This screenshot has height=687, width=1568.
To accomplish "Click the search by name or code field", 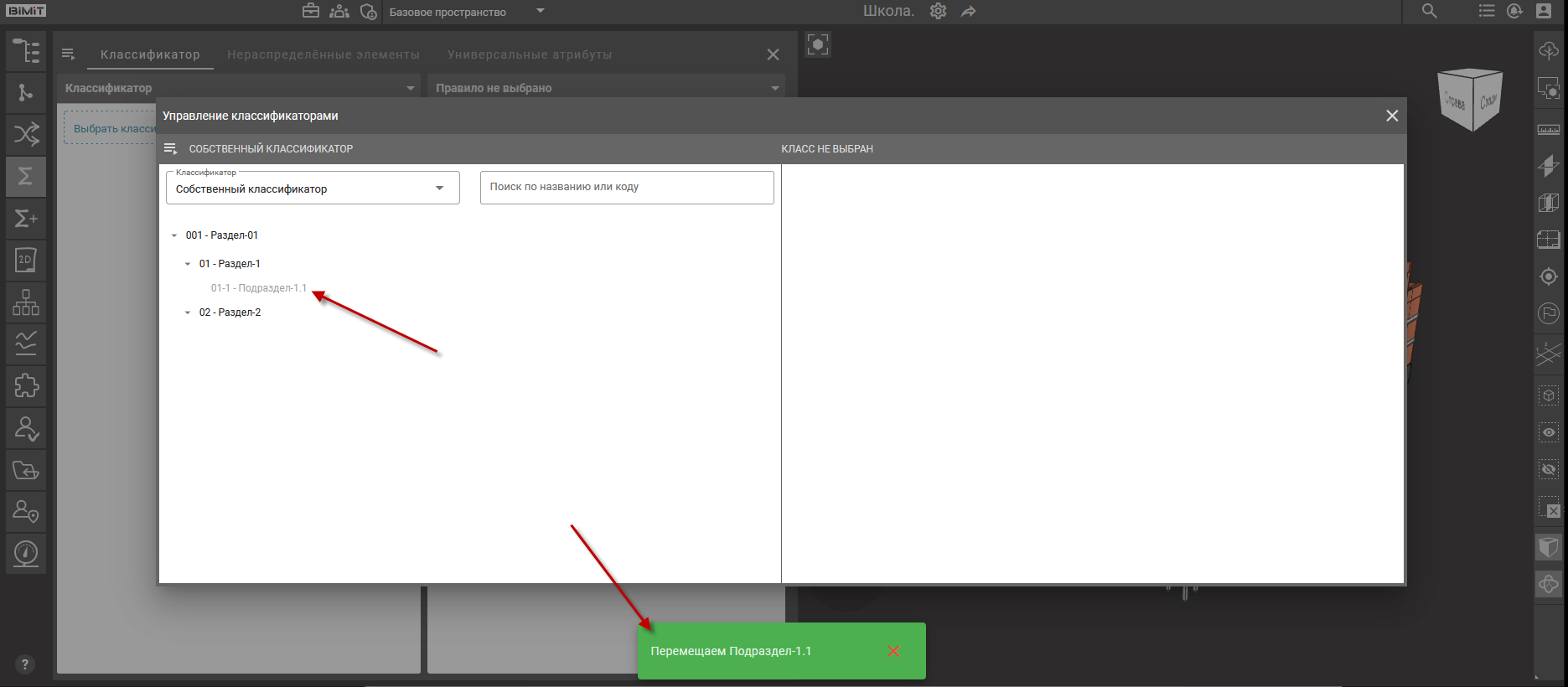I will pyautogui.click(x=626, y=187).
